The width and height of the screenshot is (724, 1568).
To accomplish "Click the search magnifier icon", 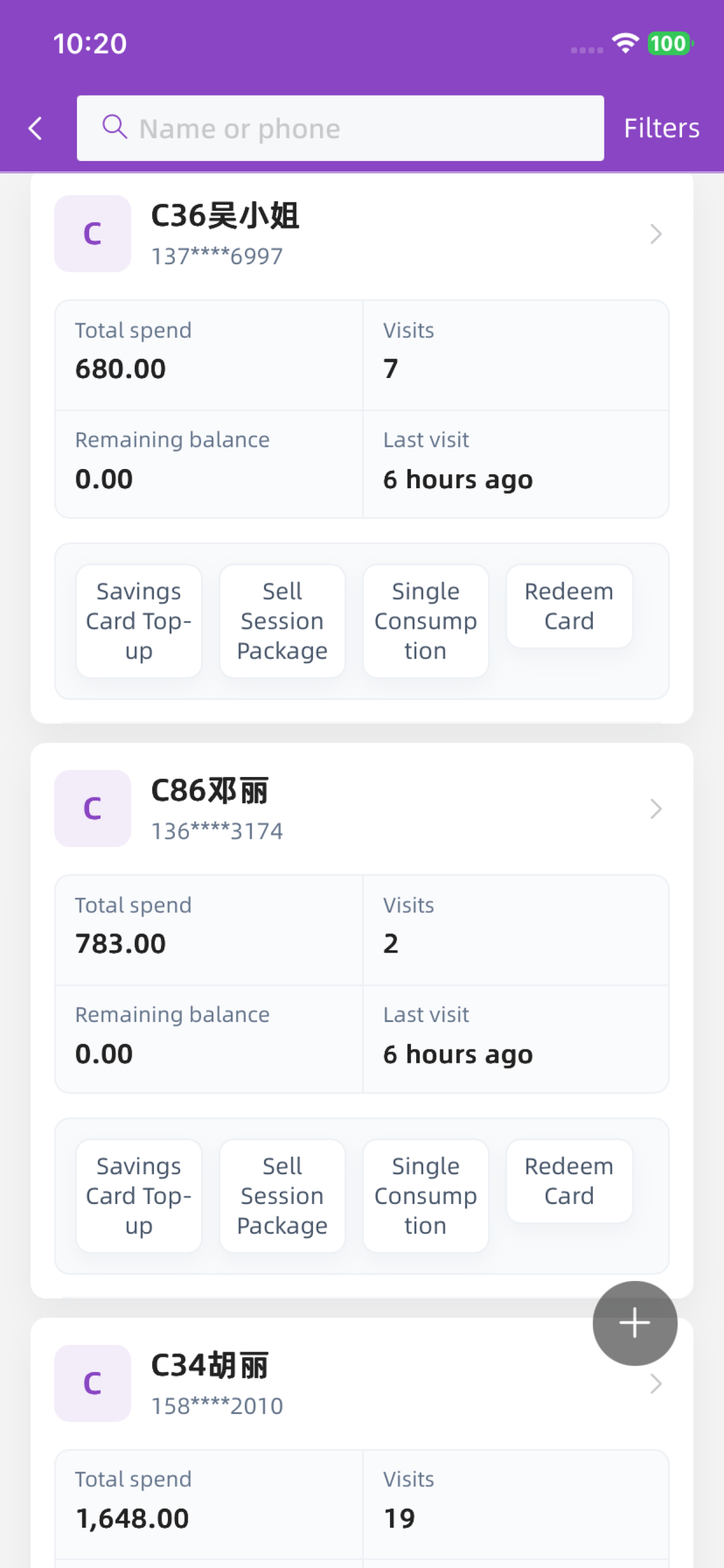I will (114, 127).
